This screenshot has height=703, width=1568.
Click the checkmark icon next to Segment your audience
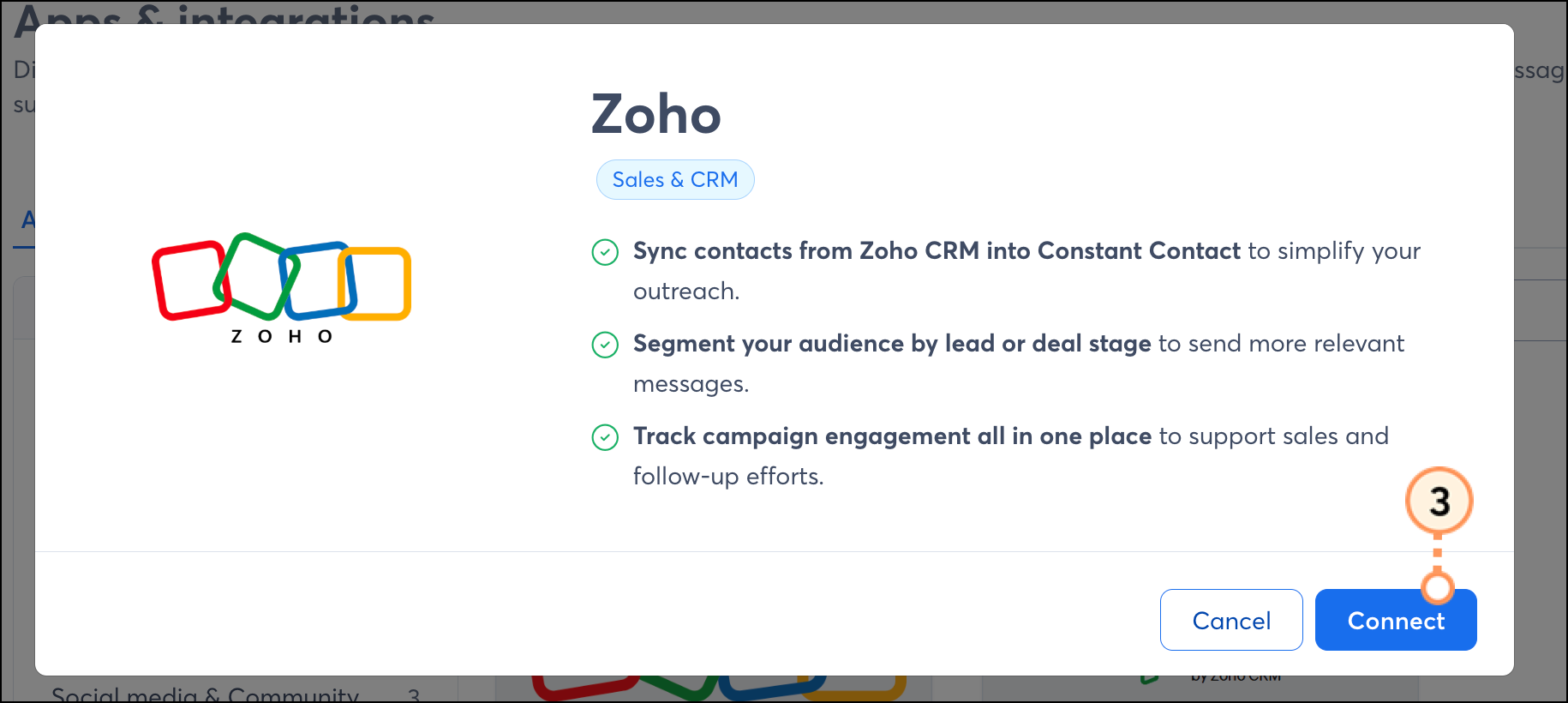[x=605, y=345]
